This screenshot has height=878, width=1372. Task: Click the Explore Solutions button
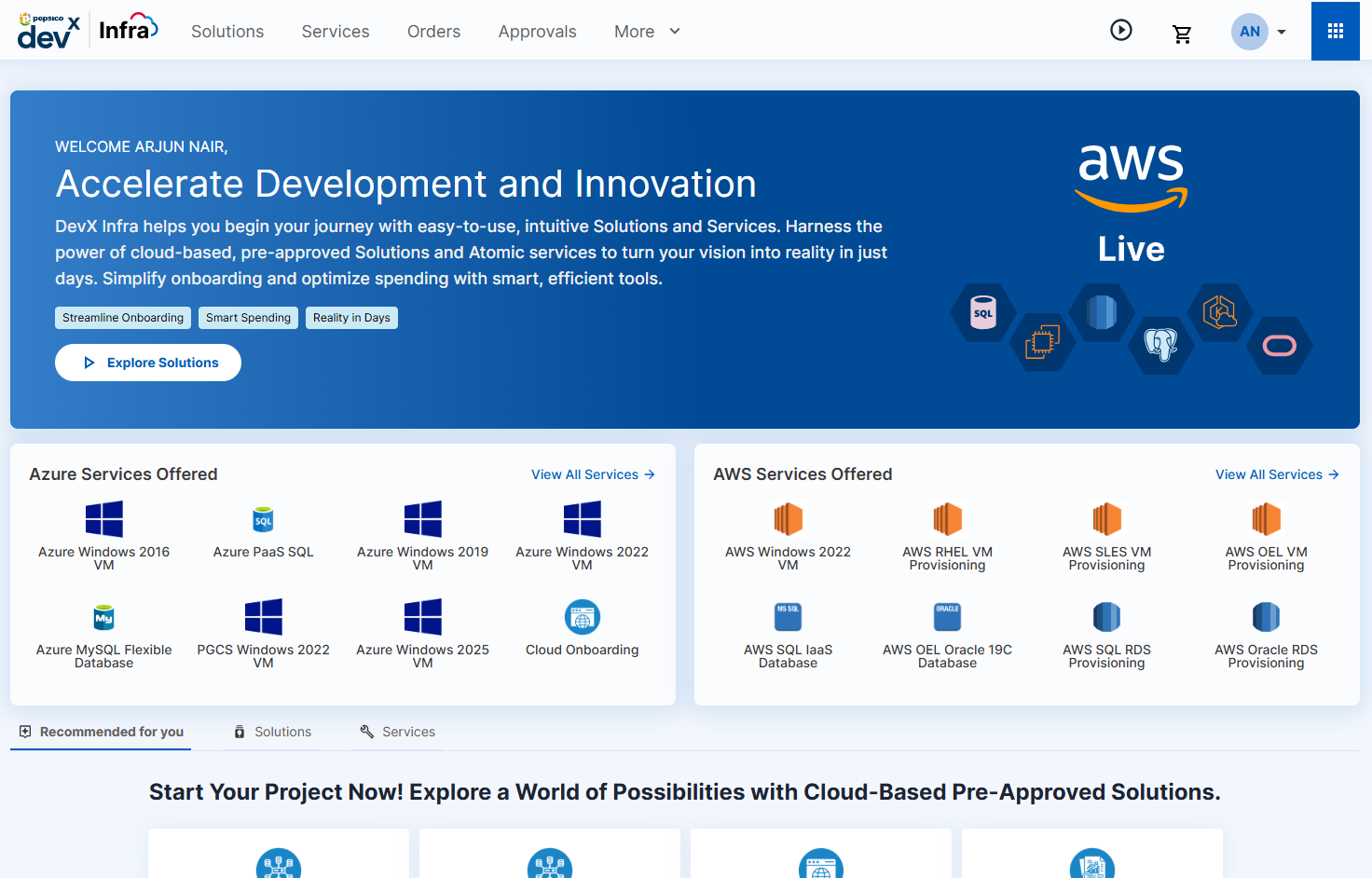click(148, 363)
